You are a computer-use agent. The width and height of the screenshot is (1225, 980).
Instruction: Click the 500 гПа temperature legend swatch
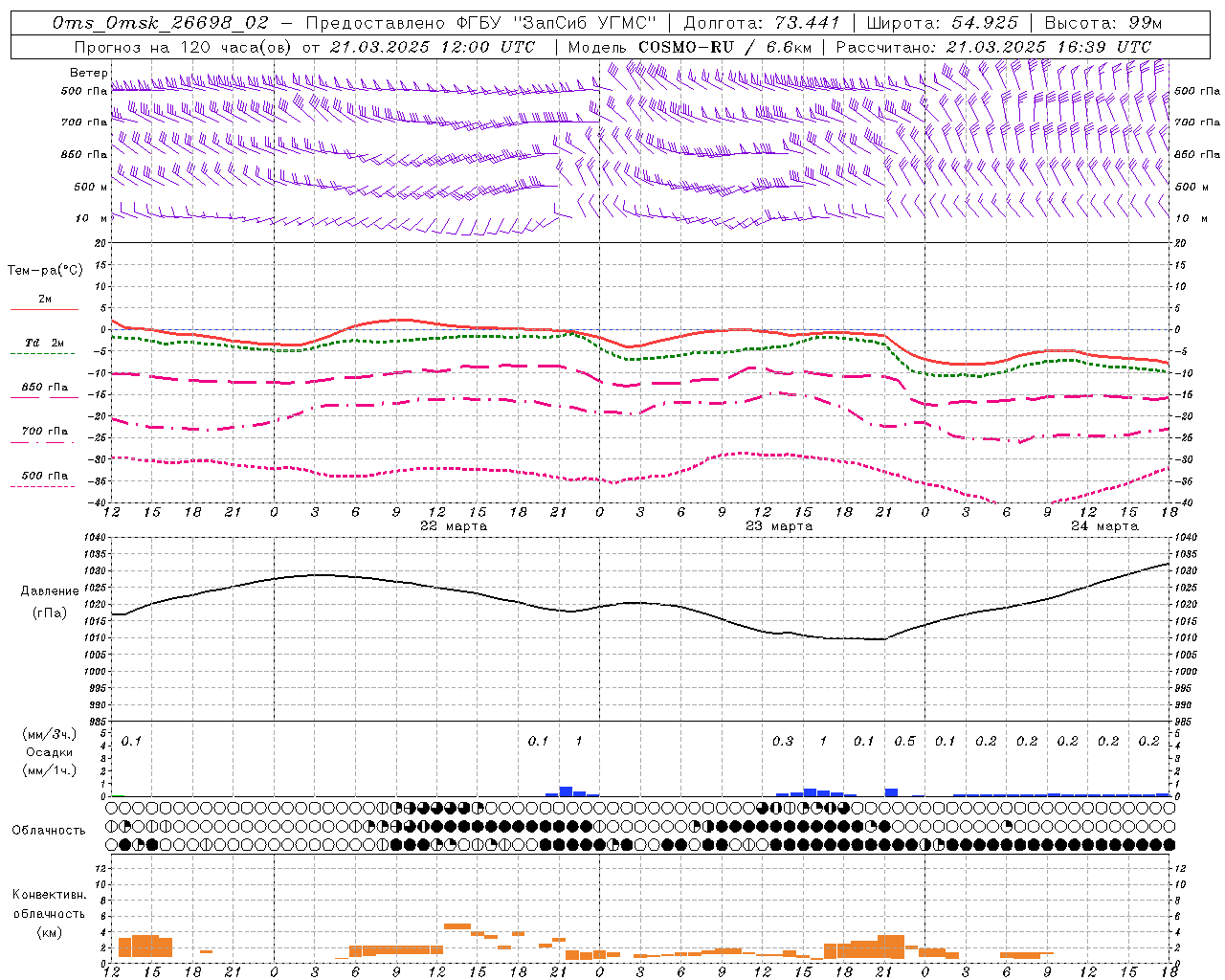pyautogui.click(x=42, y=486)
